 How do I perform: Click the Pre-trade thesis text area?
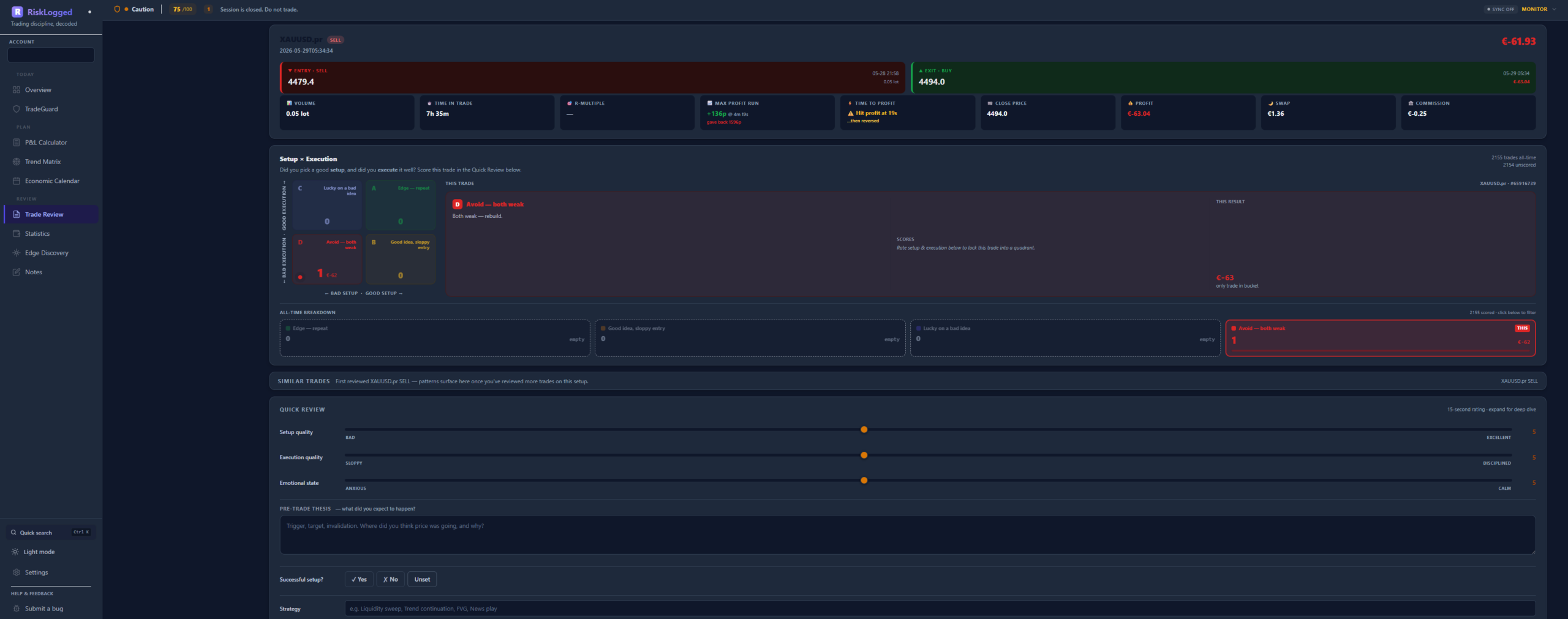(x=908, y=535)
